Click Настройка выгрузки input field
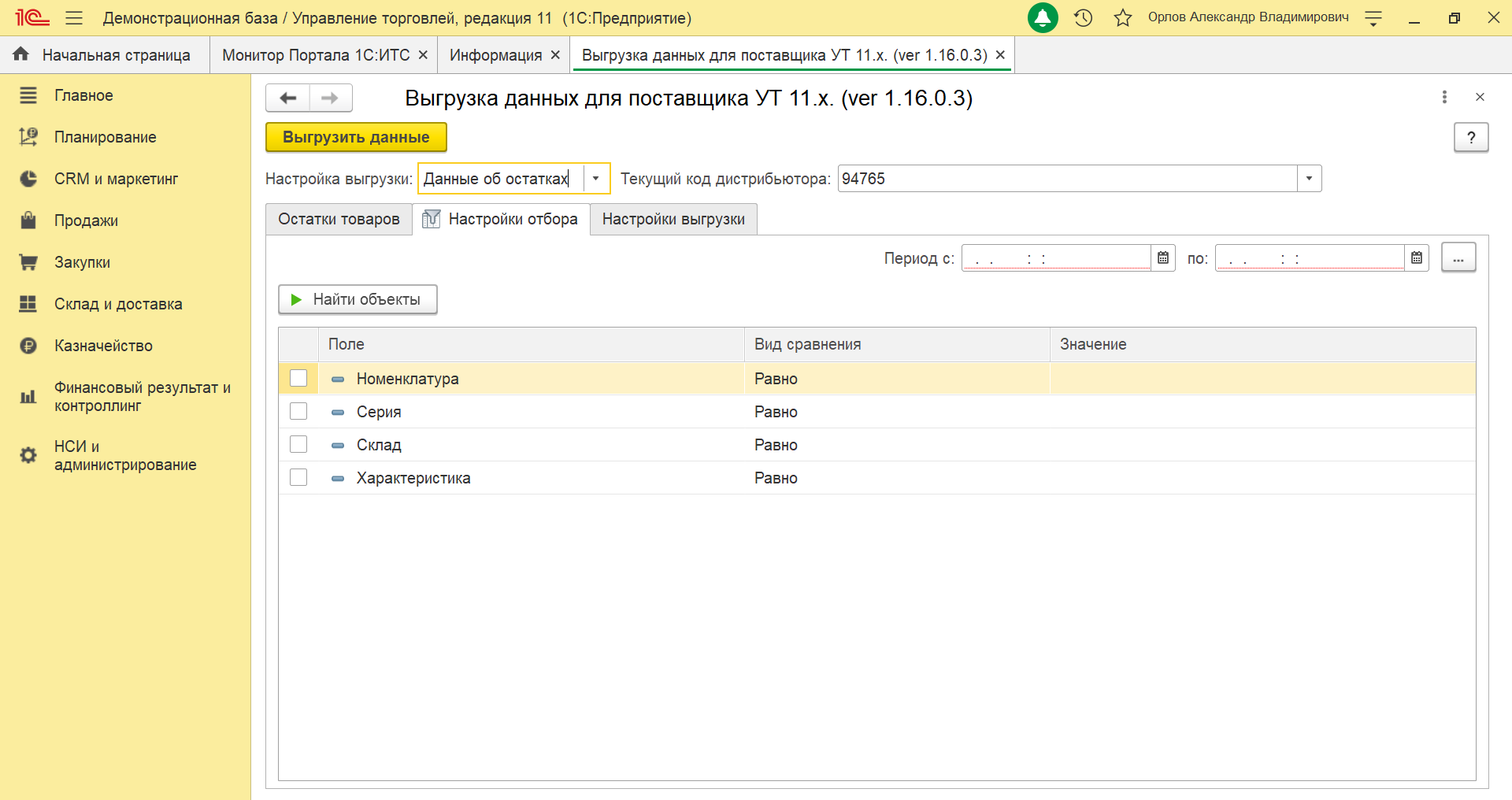 [501, 179]
